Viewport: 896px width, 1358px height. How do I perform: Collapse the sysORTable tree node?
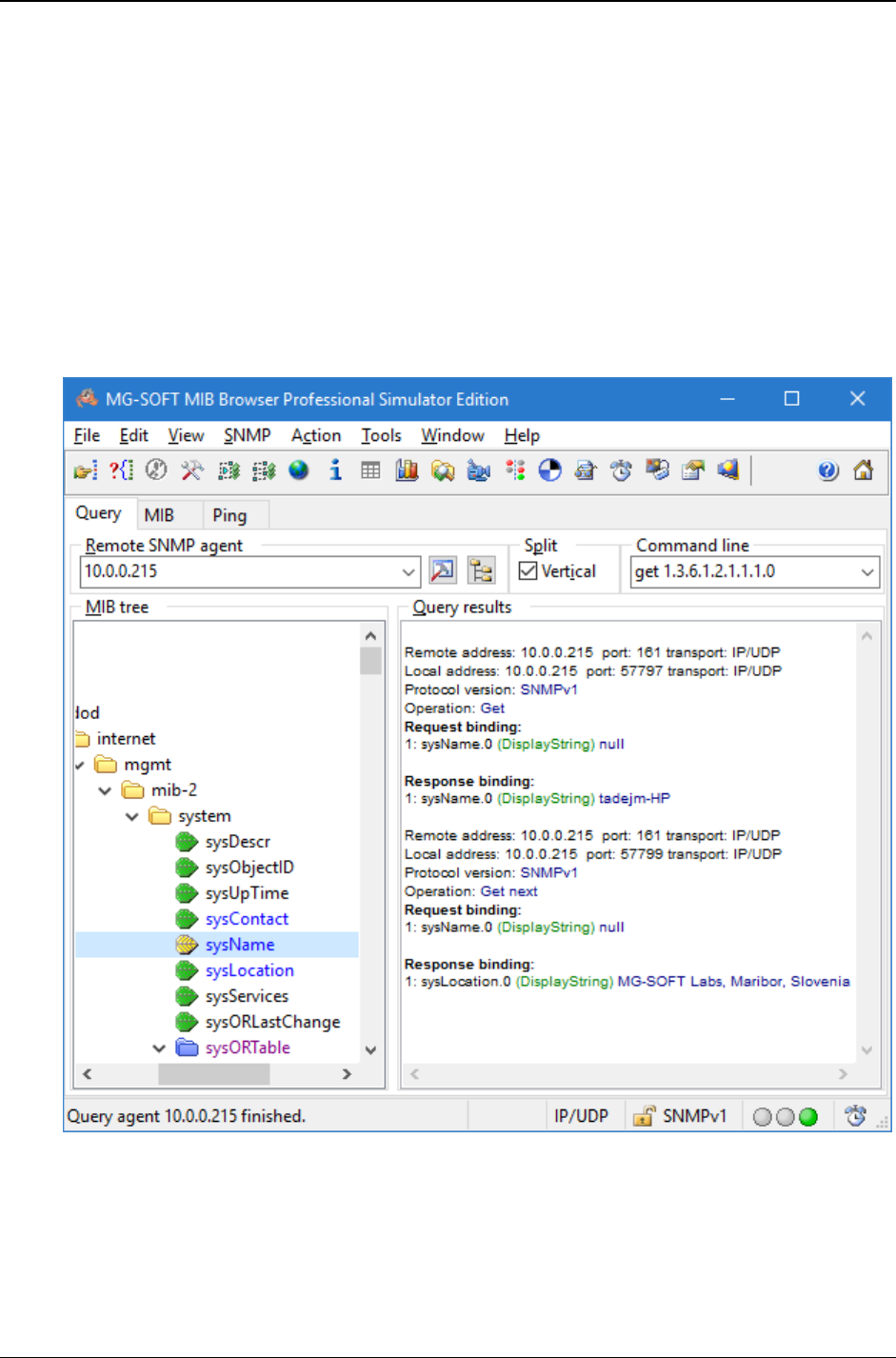point(159,1048)
